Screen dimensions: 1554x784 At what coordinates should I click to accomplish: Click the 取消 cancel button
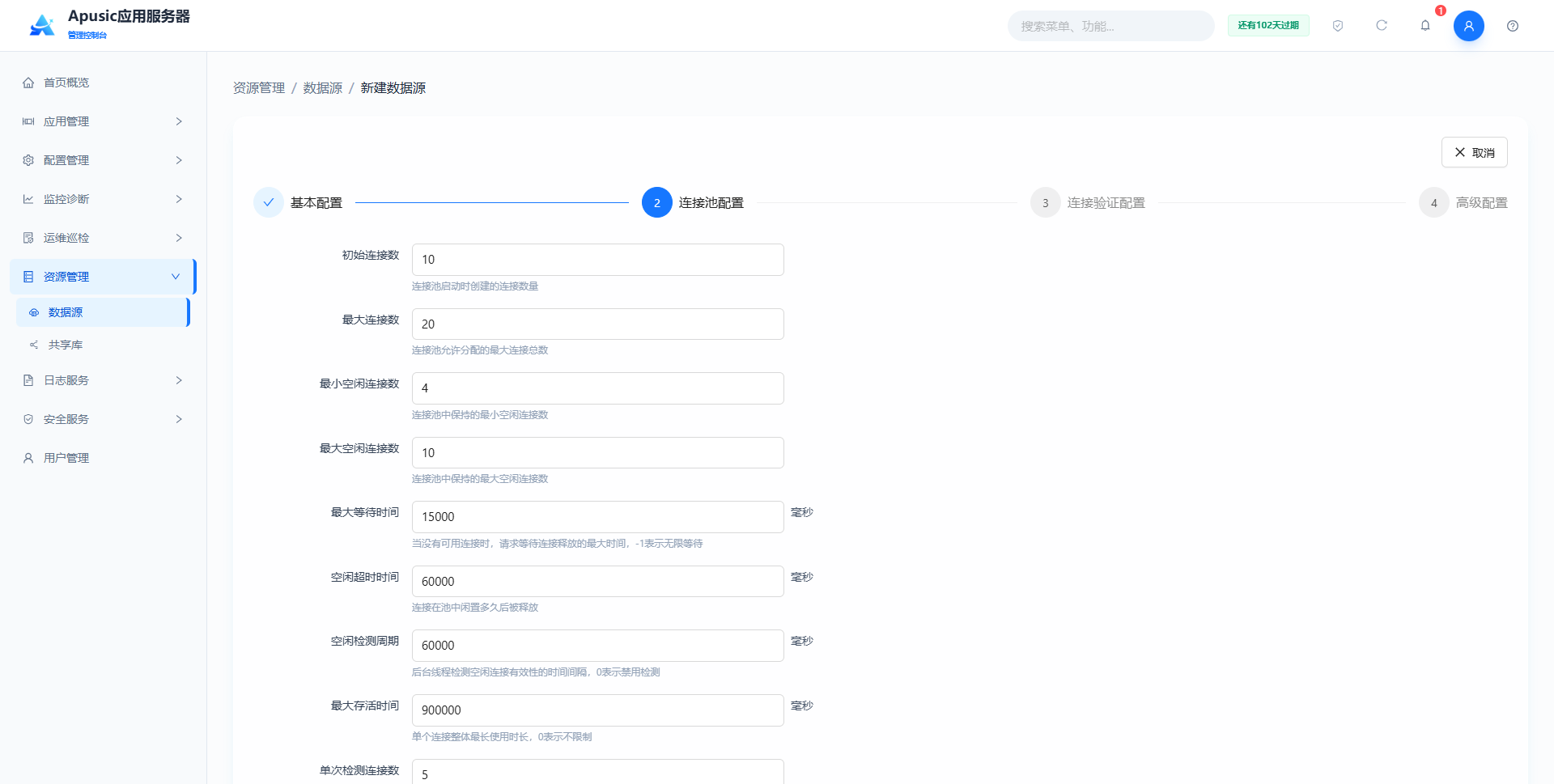(x=1474, y=152)
